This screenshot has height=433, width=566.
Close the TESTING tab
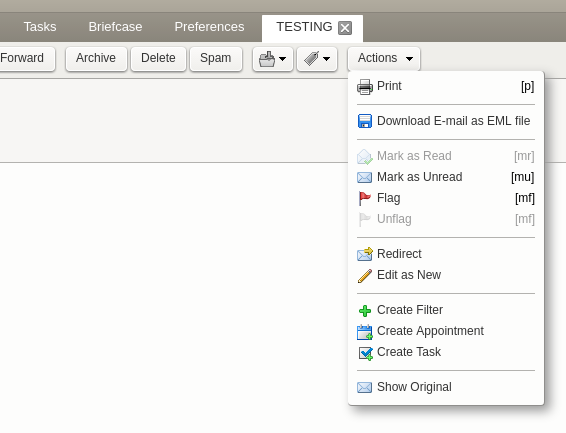(x=345, y=28)
